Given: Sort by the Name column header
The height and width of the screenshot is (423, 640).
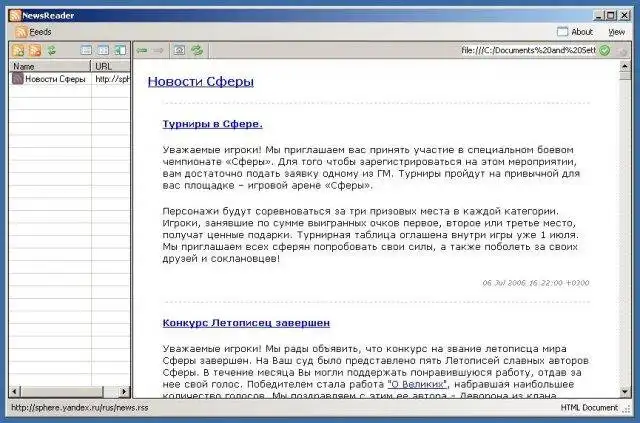Looking at the screenshot, I should pyautogui.click(x=50, y=66).
